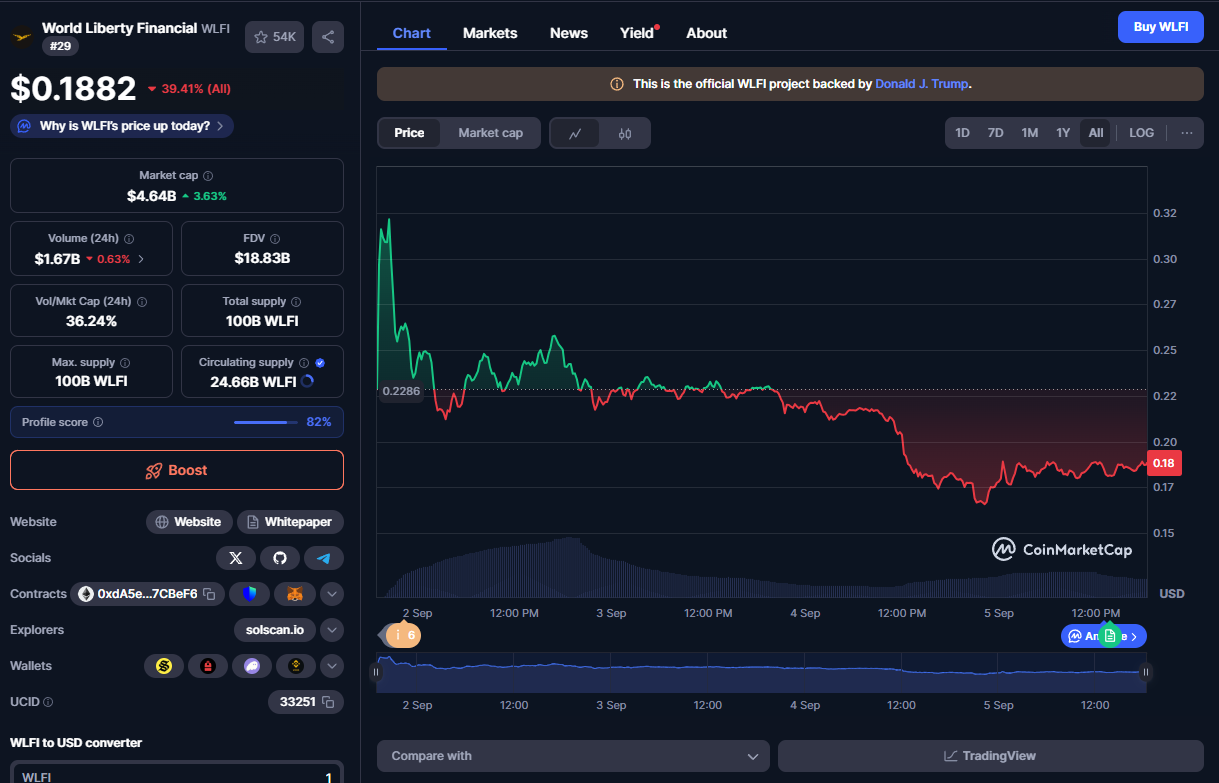Screen dimensions: 1219x783
Task: Click the MetaMask fox icon
Action: 295,594
